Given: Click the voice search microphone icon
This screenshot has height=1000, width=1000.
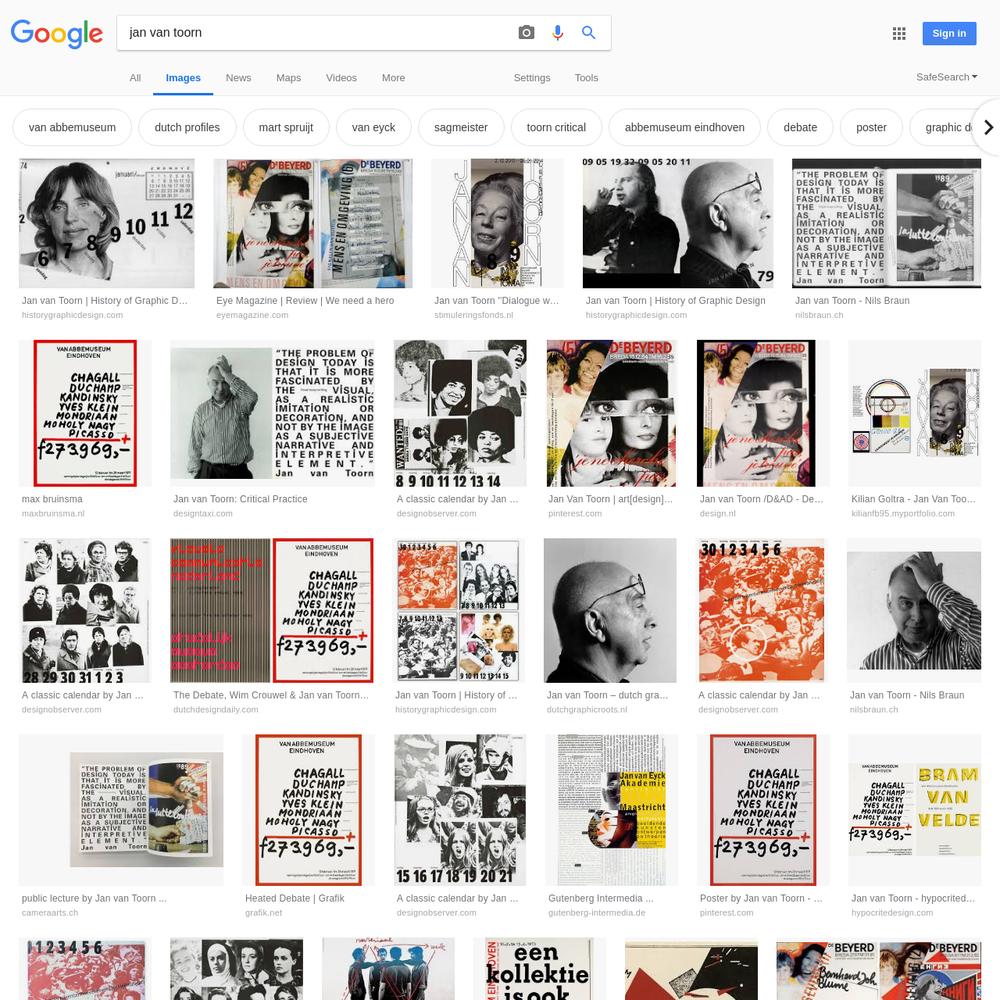Looking at the screenshot, I should [557, 33].
